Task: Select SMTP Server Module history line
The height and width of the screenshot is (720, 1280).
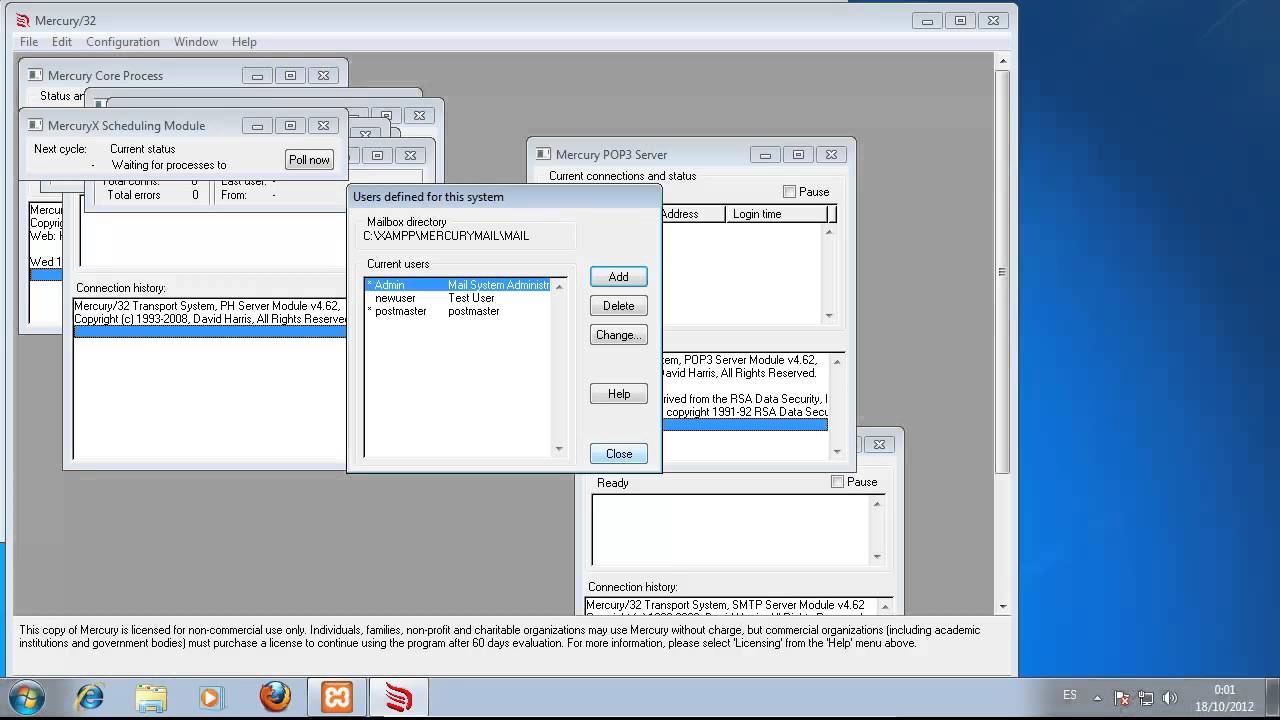Action: pyautogui.click(x=725, y=605)
